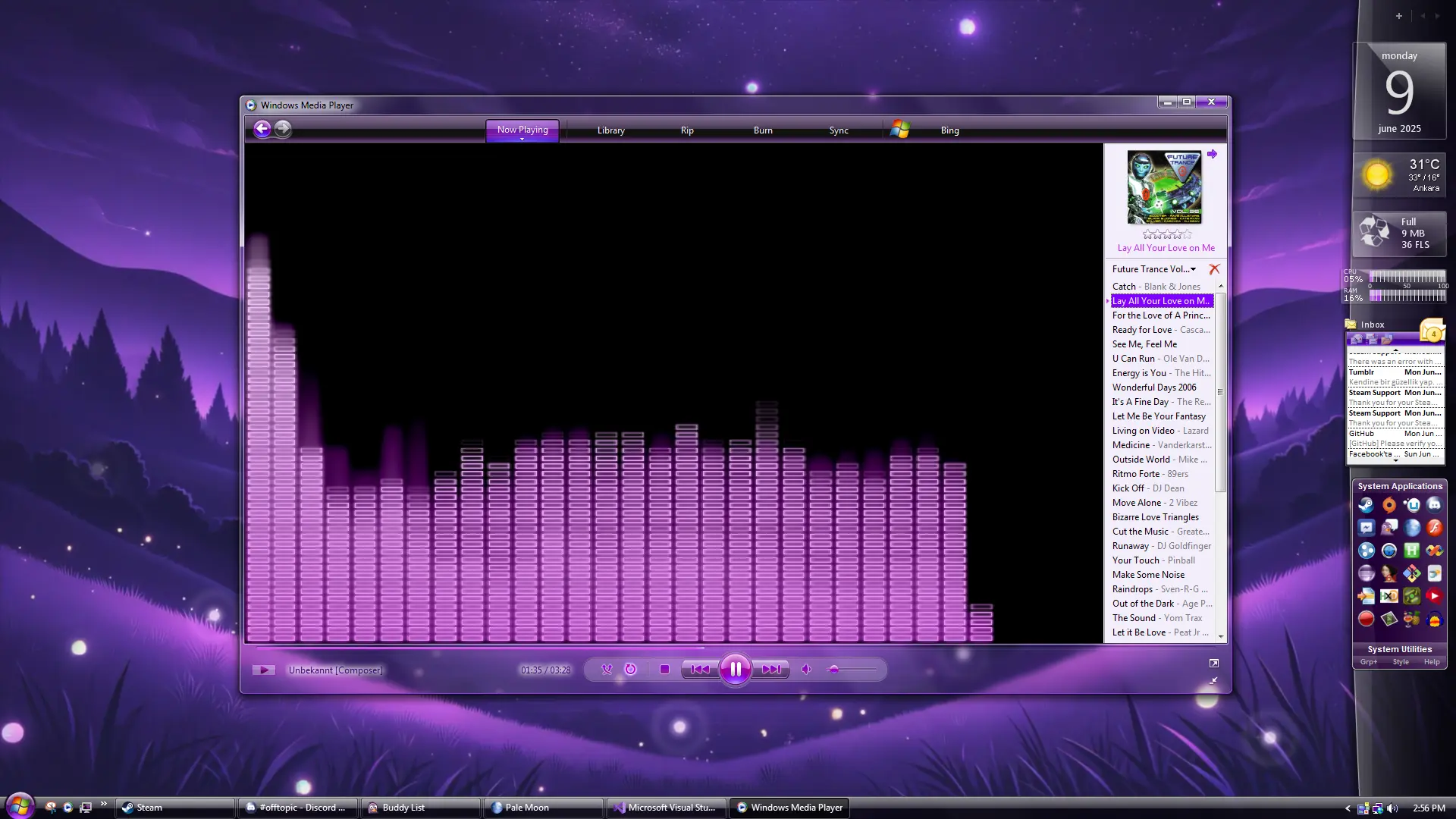Screen dimensions: 1456x819
Task: Click the recycle bin gadget
Action: (1399, 233)
